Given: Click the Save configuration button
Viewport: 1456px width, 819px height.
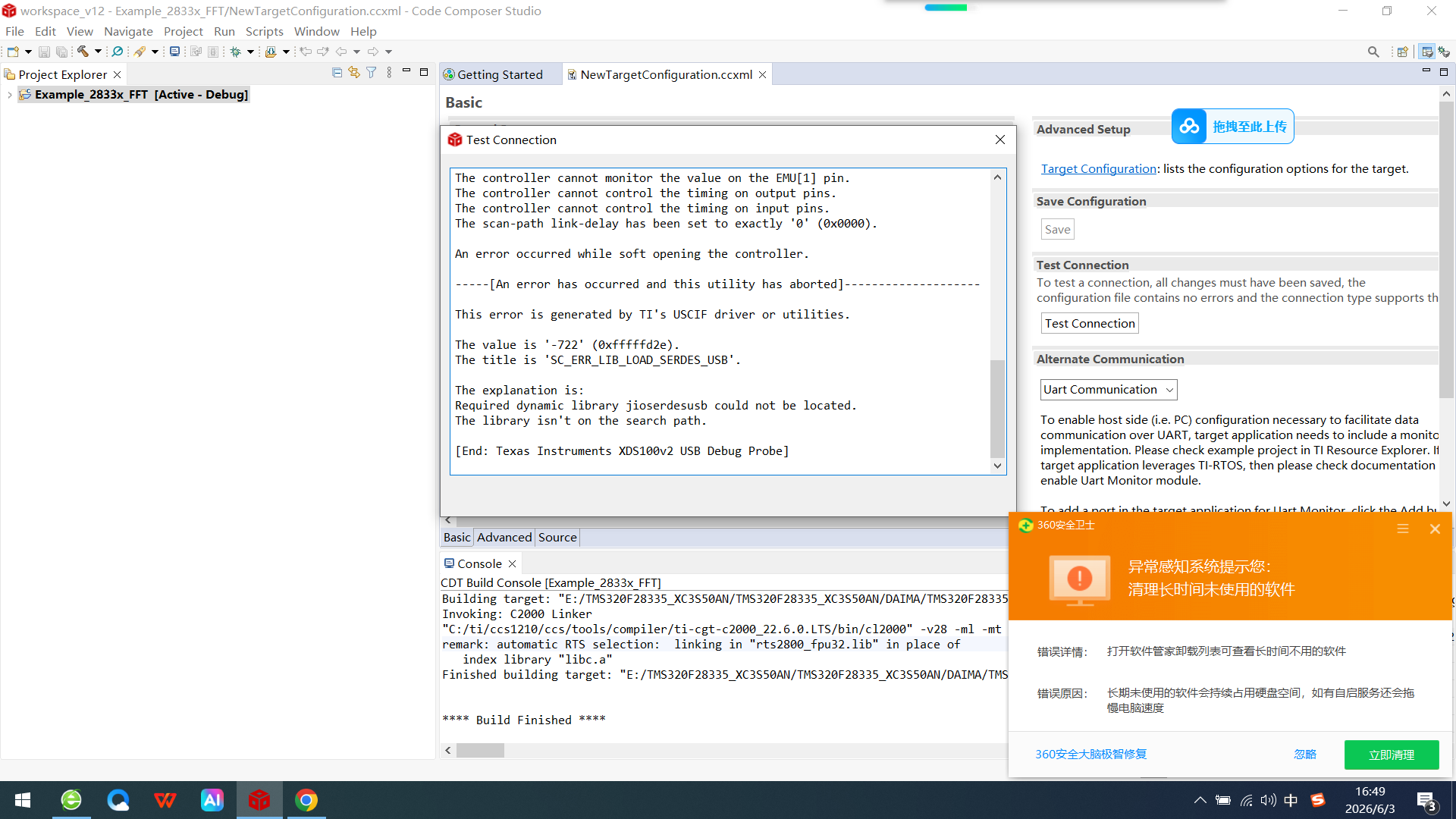Looking at the screenshot, I should tap(1057, 229).
